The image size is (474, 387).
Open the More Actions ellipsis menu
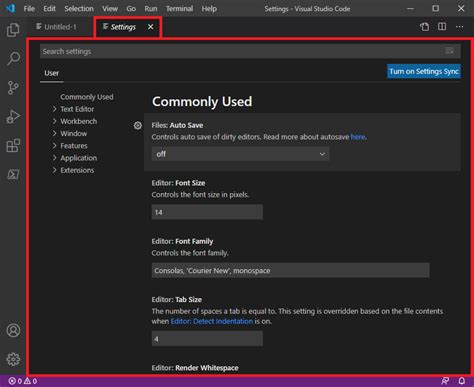459,27
